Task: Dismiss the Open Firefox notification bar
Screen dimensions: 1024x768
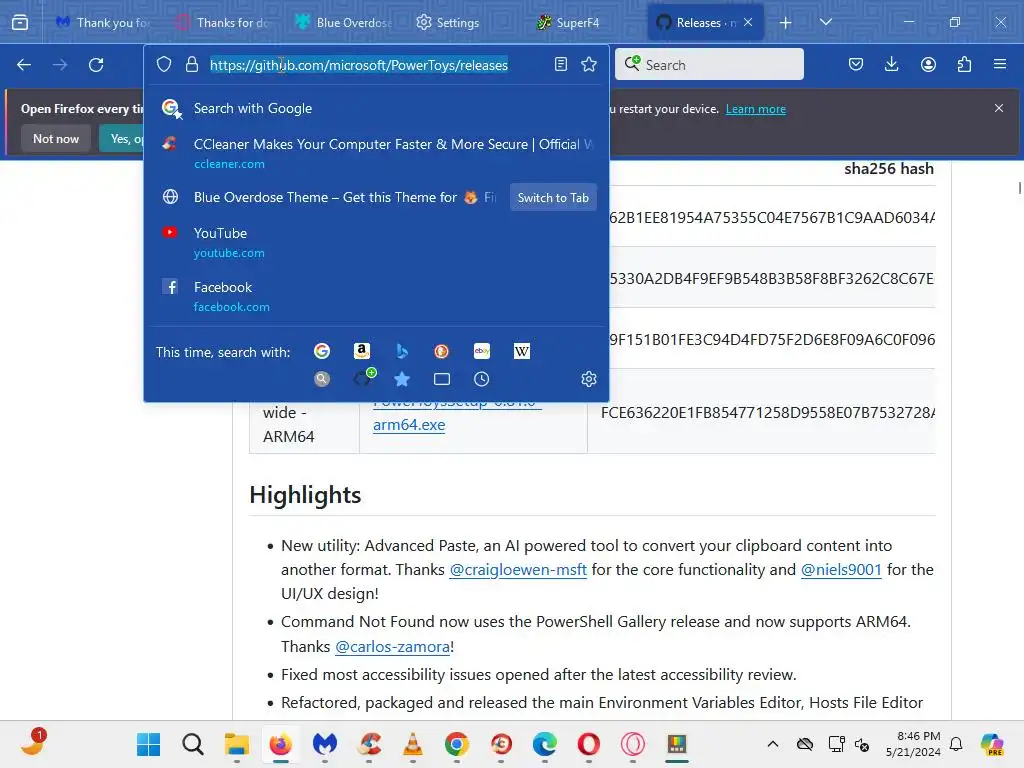Action: (999, 108)
